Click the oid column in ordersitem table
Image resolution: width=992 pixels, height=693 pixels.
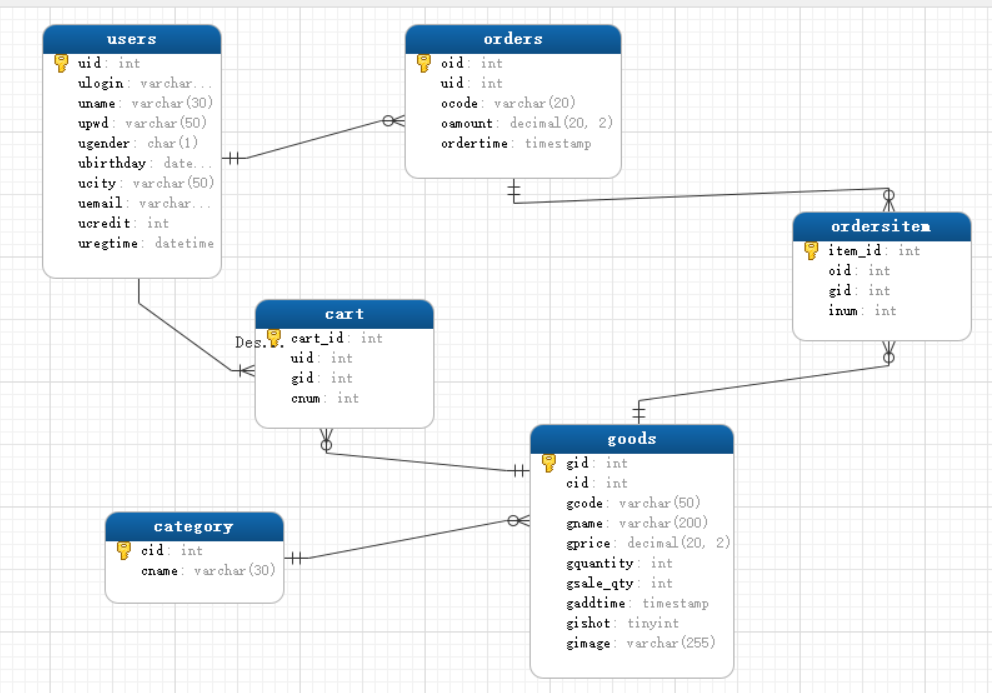point(859,271)
